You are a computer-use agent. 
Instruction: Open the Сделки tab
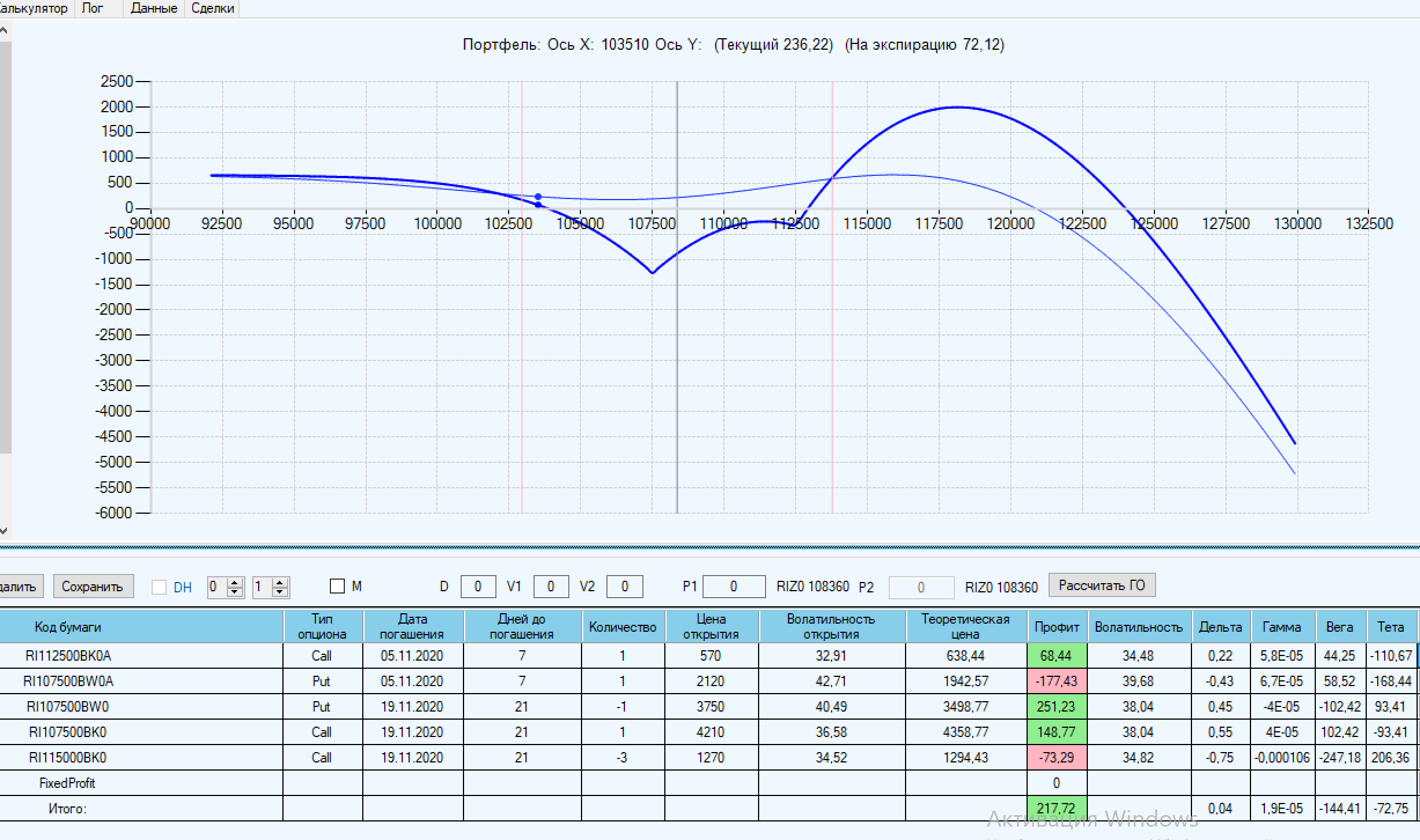point(212,8)
